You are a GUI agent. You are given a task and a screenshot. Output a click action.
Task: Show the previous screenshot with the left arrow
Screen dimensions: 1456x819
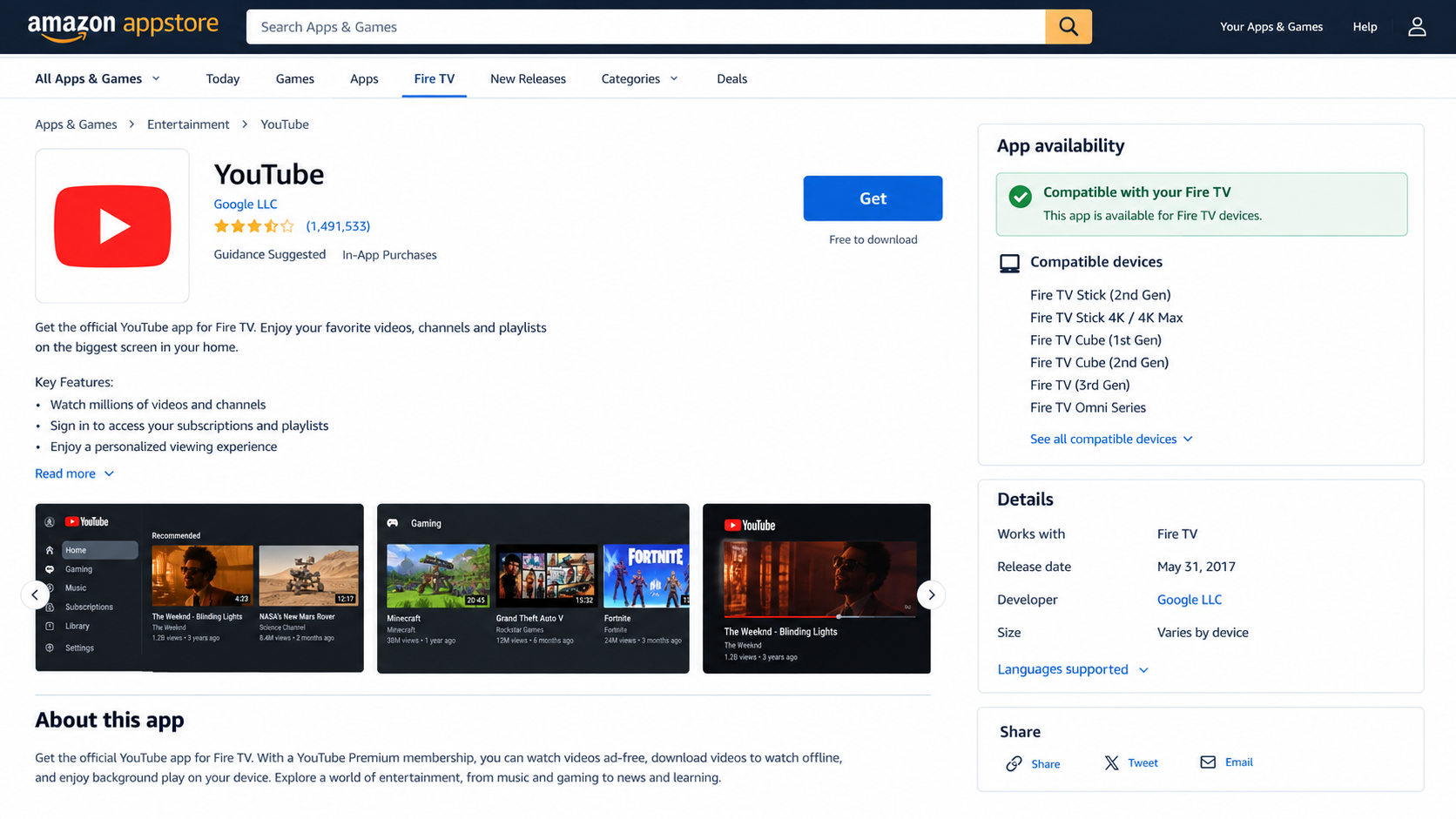tap(35, 595)
